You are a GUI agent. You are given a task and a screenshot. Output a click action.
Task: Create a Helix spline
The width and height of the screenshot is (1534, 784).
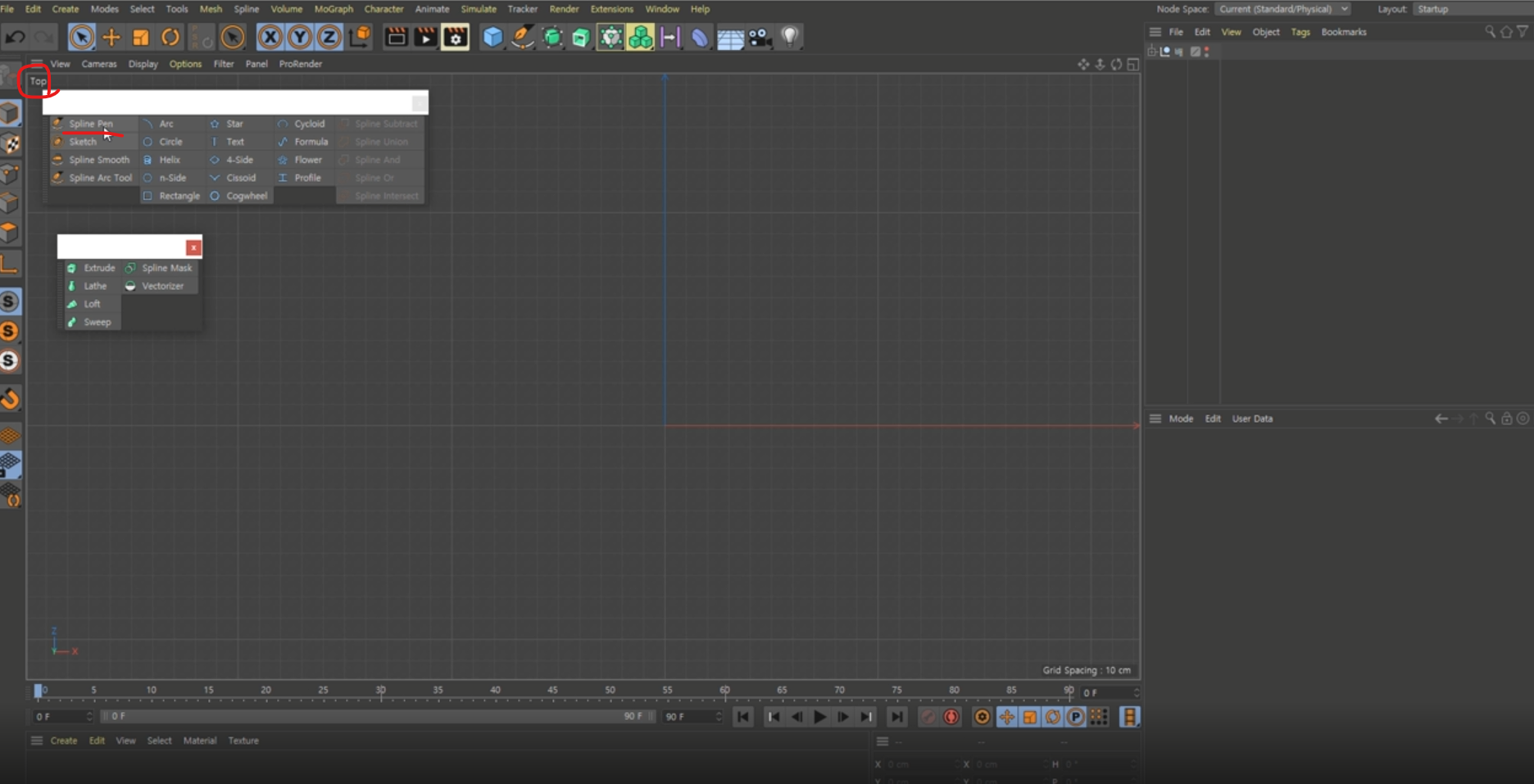170,160
